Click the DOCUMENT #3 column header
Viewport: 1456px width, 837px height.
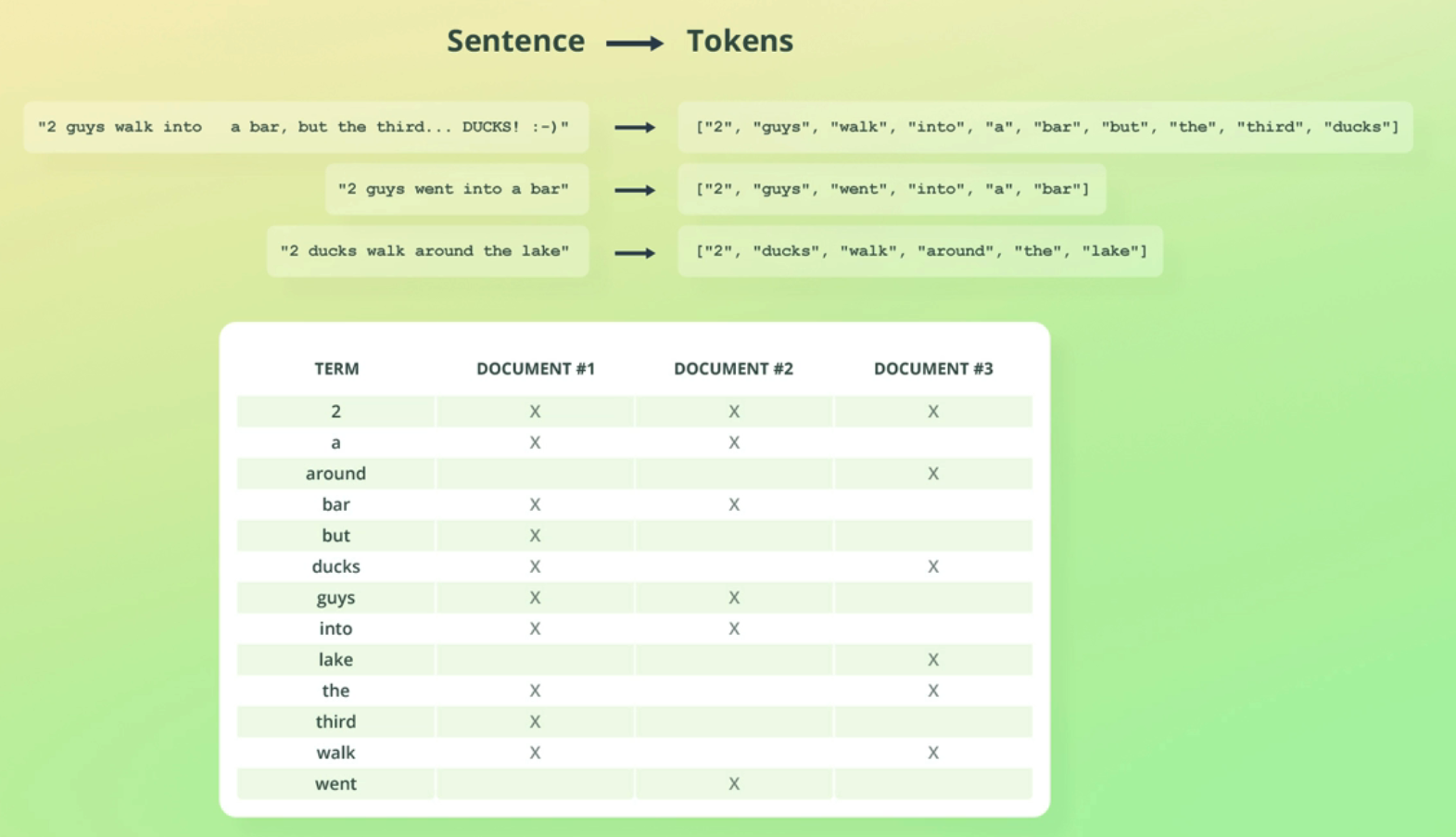[x=933, y=369]
